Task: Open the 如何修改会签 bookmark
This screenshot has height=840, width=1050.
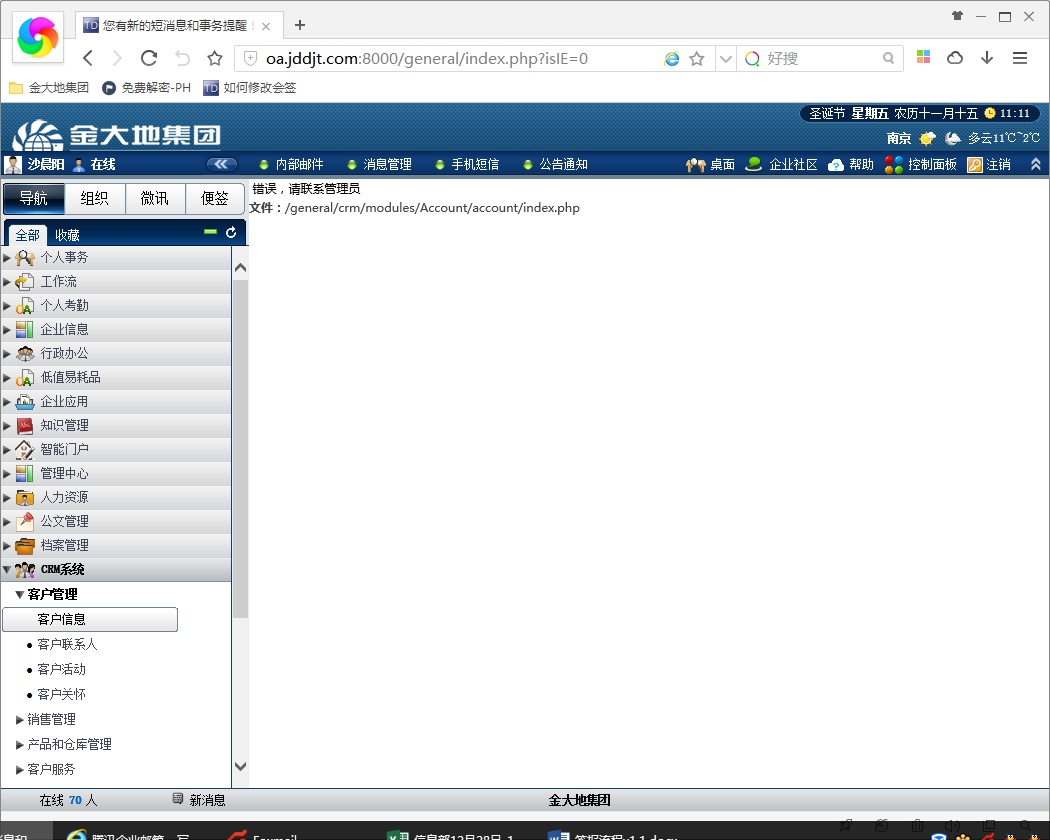Action: pyautogui.click(x=250, y=88)
